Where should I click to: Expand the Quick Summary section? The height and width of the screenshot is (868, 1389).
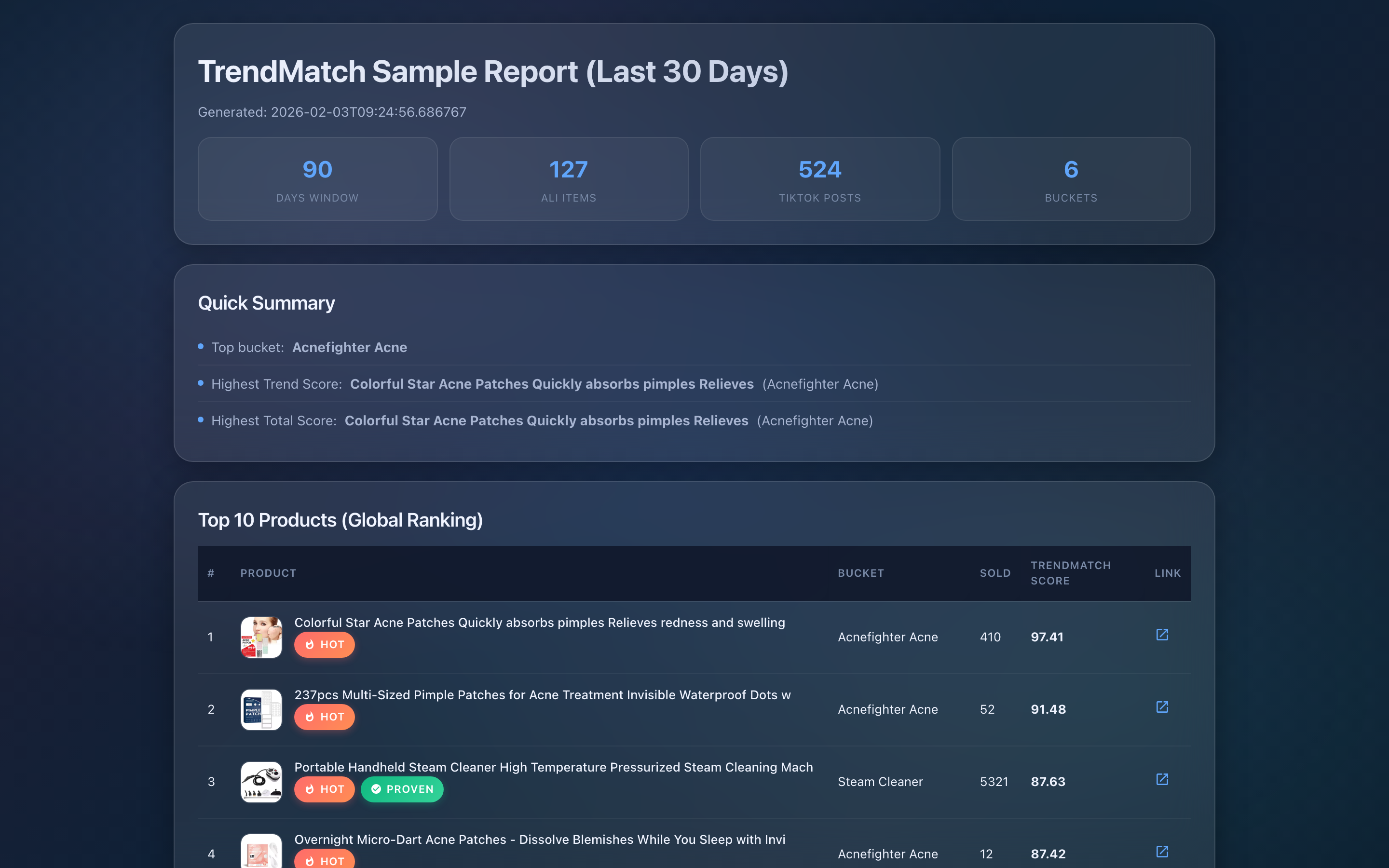(x=266, y=302)
